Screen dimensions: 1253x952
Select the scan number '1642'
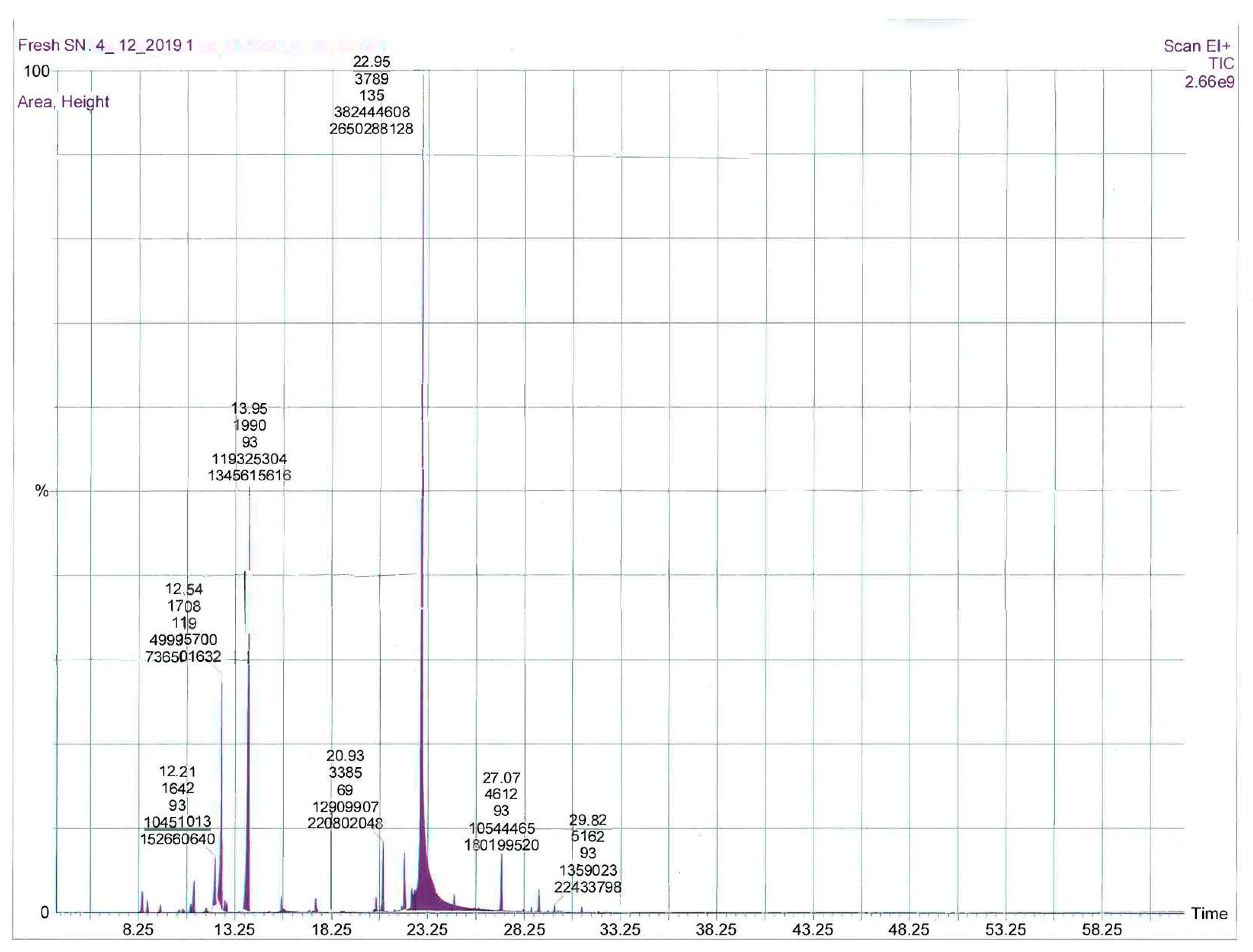[177, 788]
